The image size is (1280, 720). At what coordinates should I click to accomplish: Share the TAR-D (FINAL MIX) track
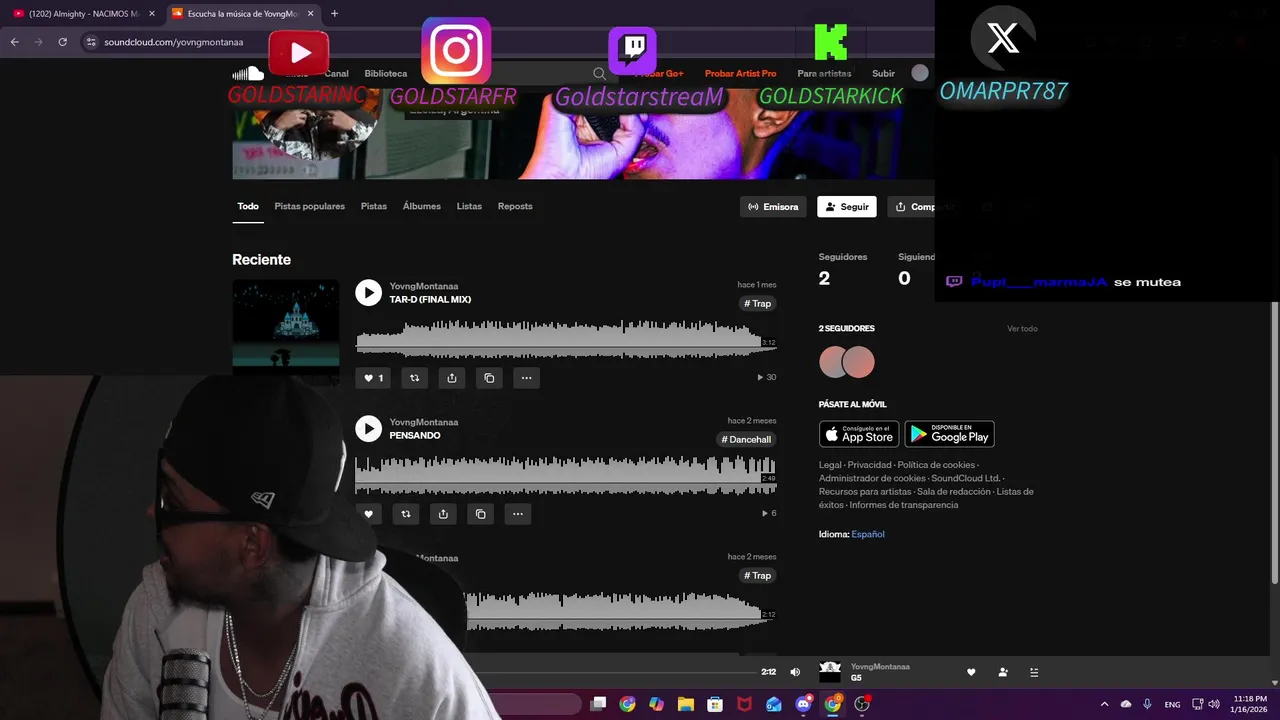[x=452, y=378]
